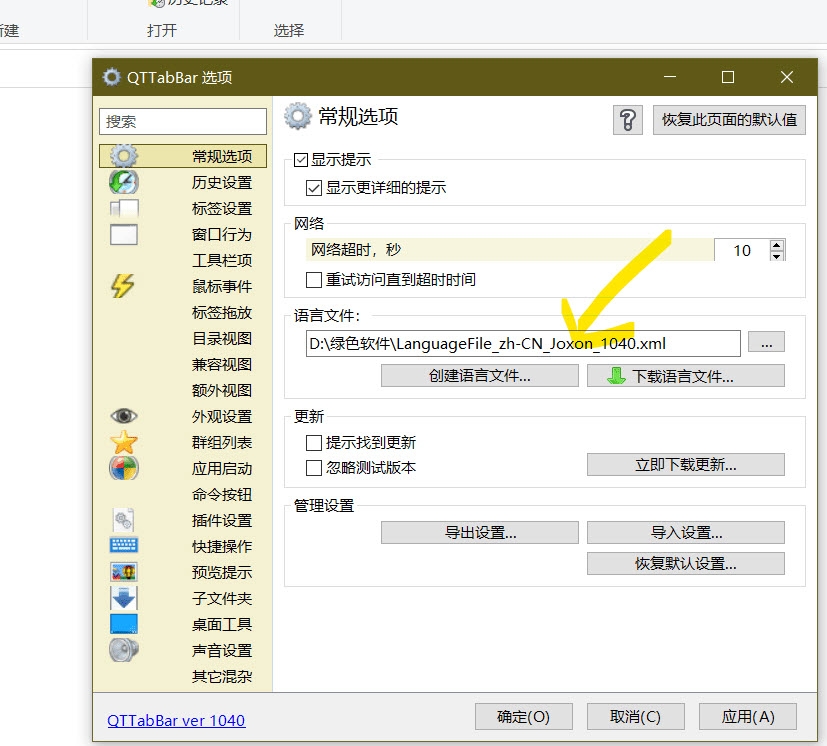Screen dimensions: 827x746
Task: Select the gear icon beside 常规选项
Action: point(126,155)
